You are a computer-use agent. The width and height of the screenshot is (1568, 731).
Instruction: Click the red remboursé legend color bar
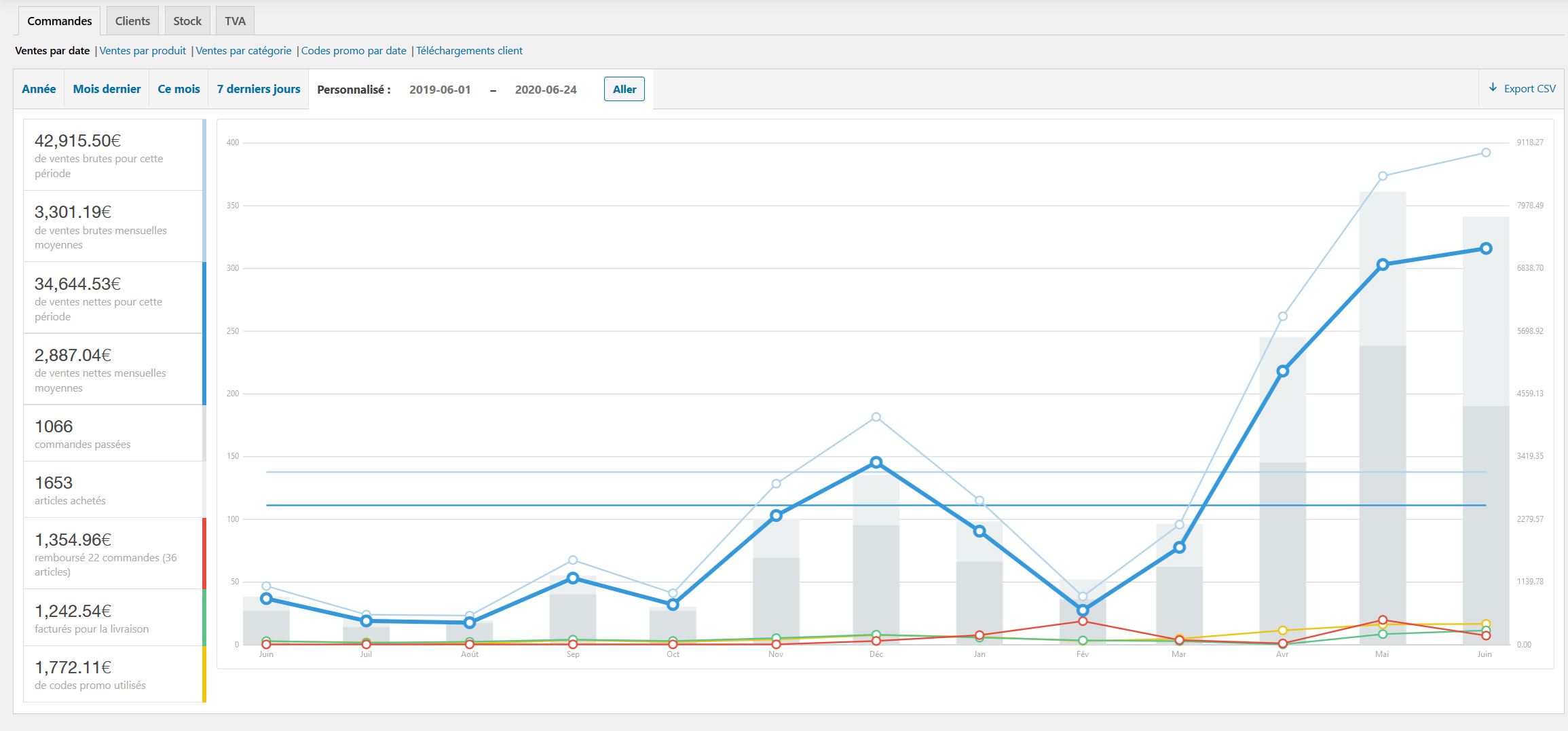click(x=204, y=554)
